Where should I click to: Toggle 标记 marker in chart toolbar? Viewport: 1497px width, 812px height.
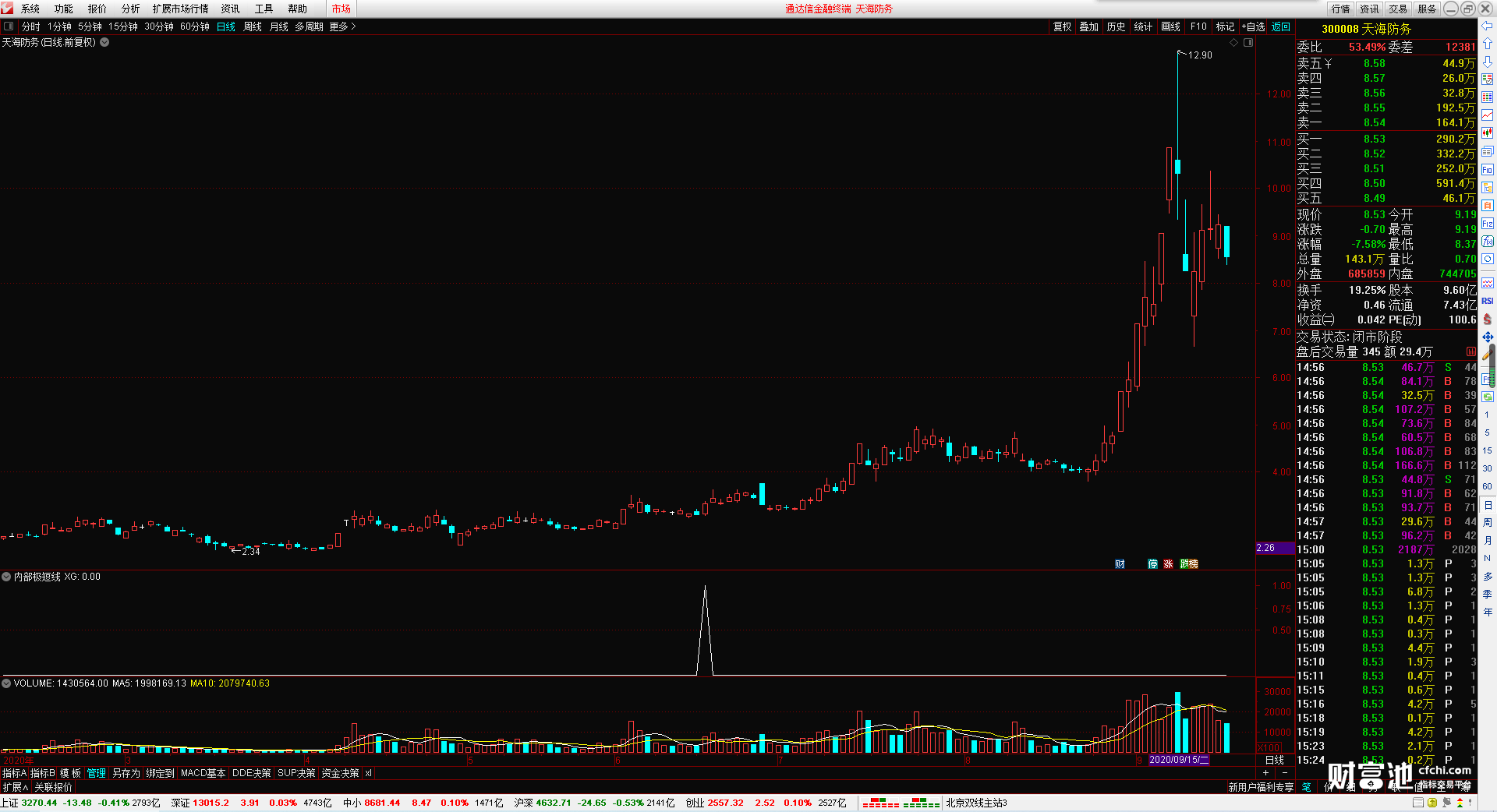click(1226, 26)
